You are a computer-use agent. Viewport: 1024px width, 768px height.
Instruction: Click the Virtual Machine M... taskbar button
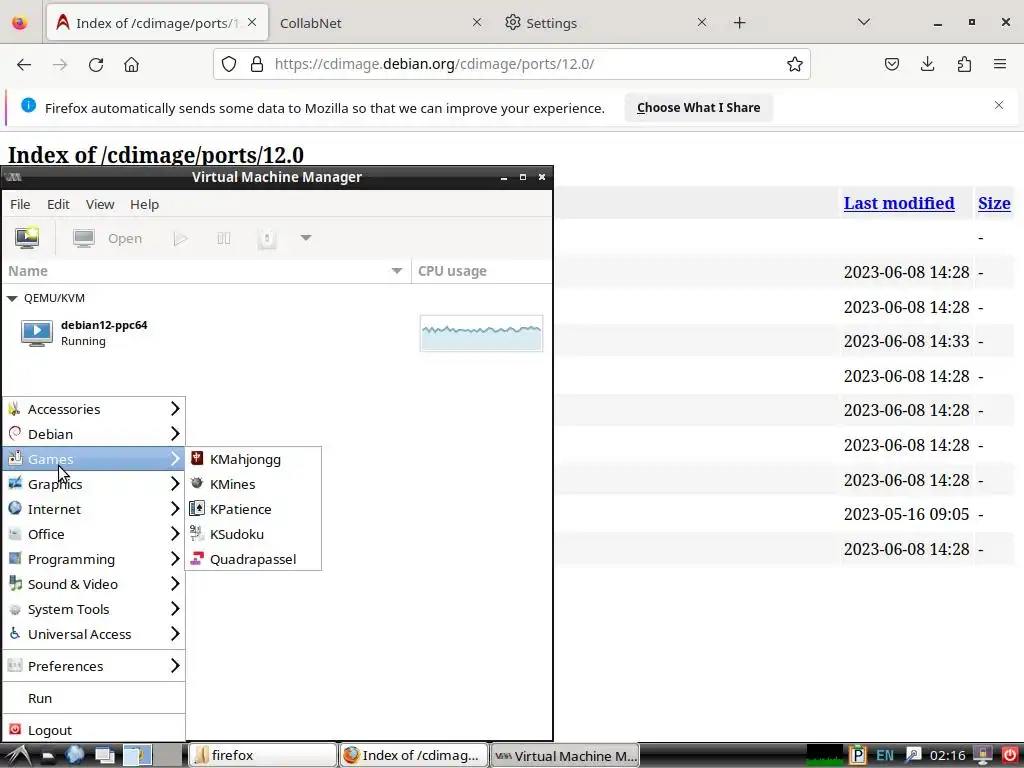pos(565,756)
